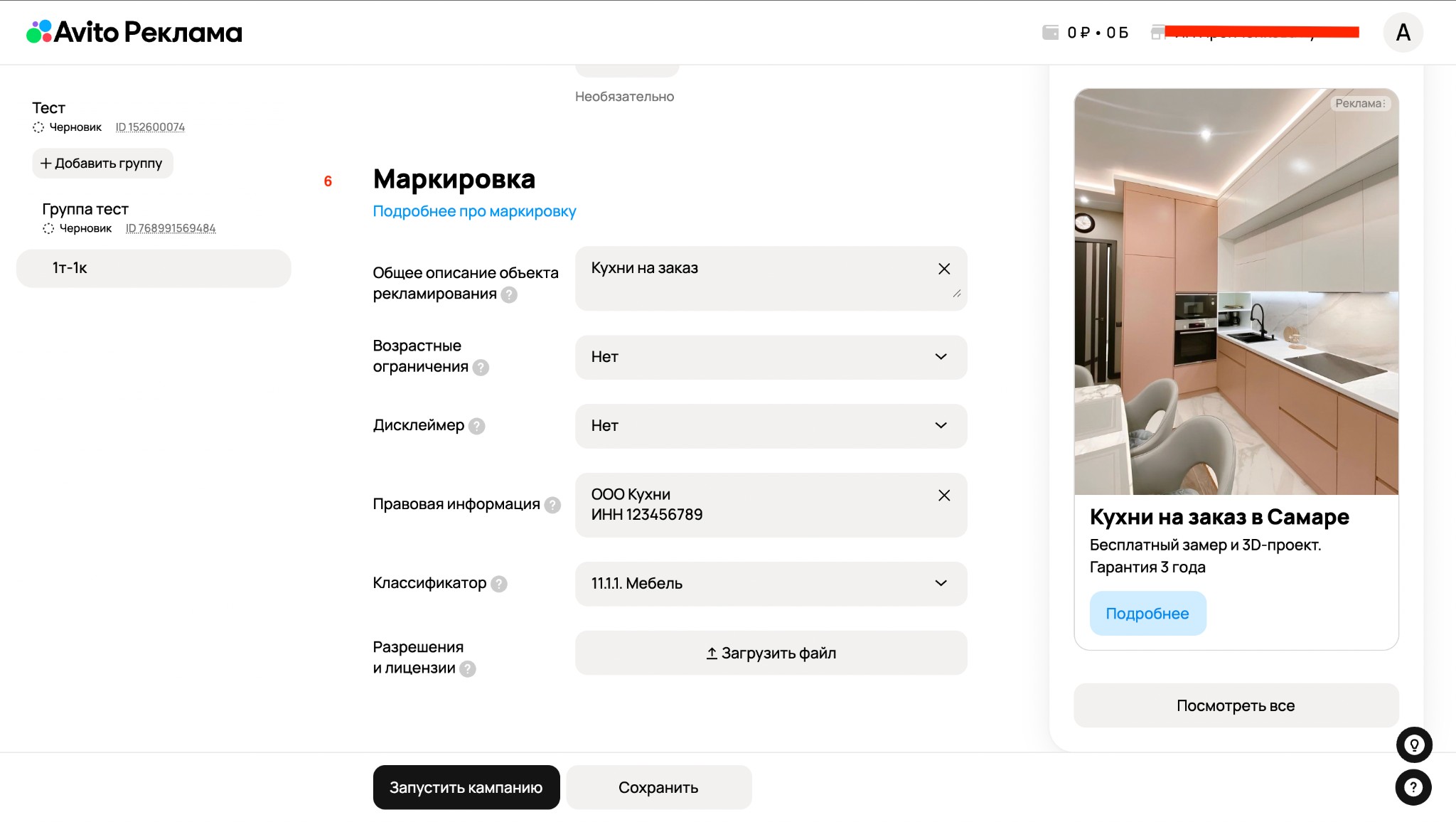Viewport: 1456px width, 822px height.
Task: Open the account avatar menu
Action: click(x=1403, y=32)
